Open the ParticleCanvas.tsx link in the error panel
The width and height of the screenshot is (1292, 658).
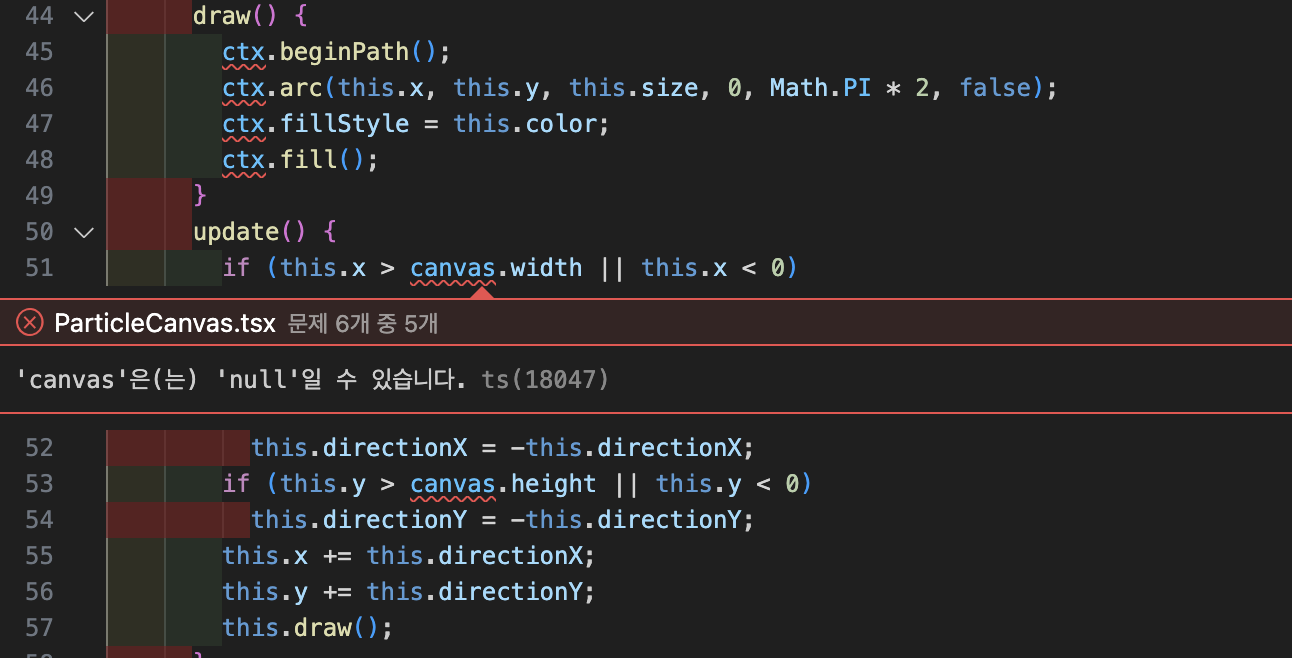tap(164, 322)
